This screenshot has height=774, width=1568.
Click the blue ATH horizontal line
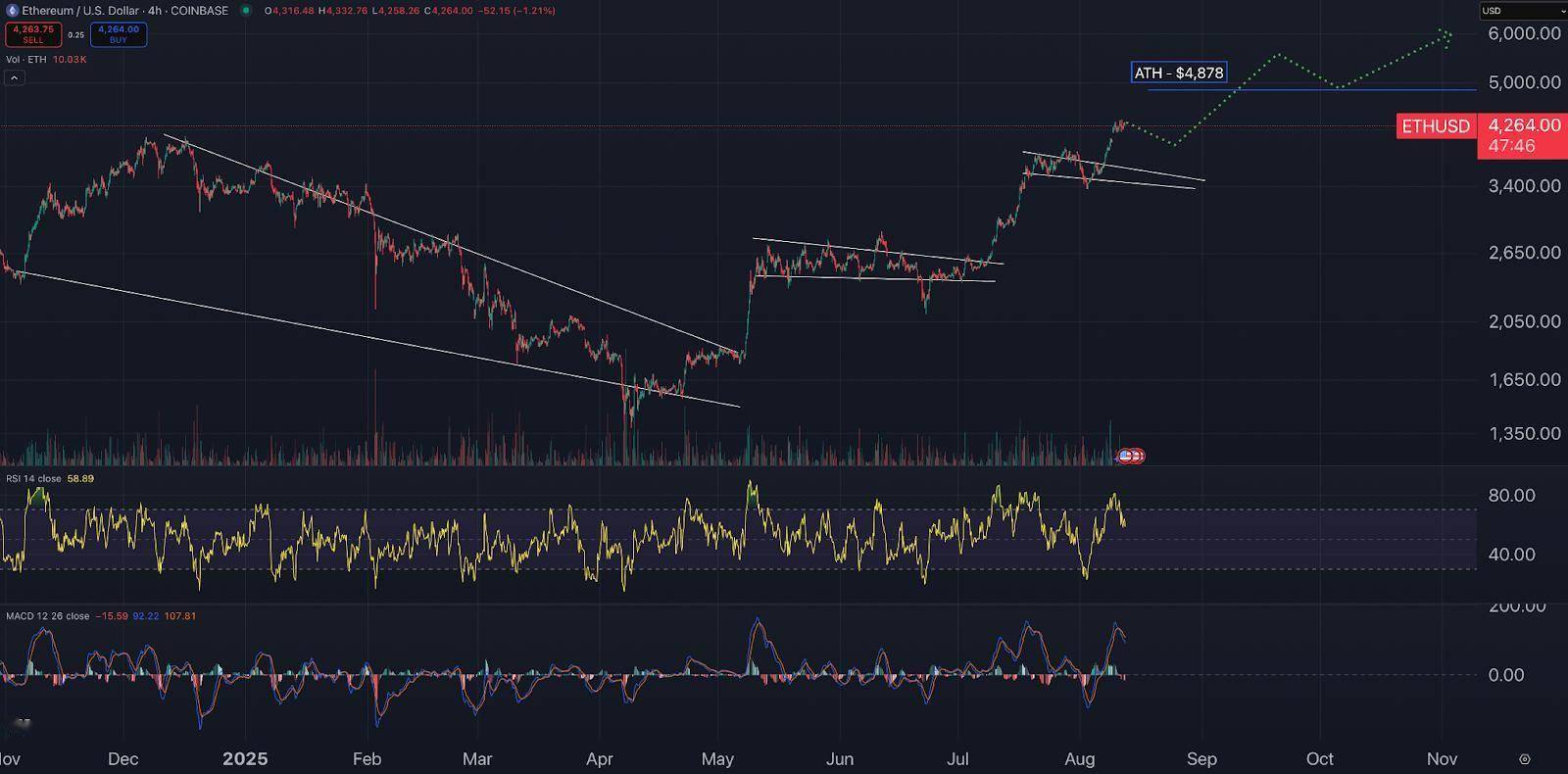(x=1372, y=90)
